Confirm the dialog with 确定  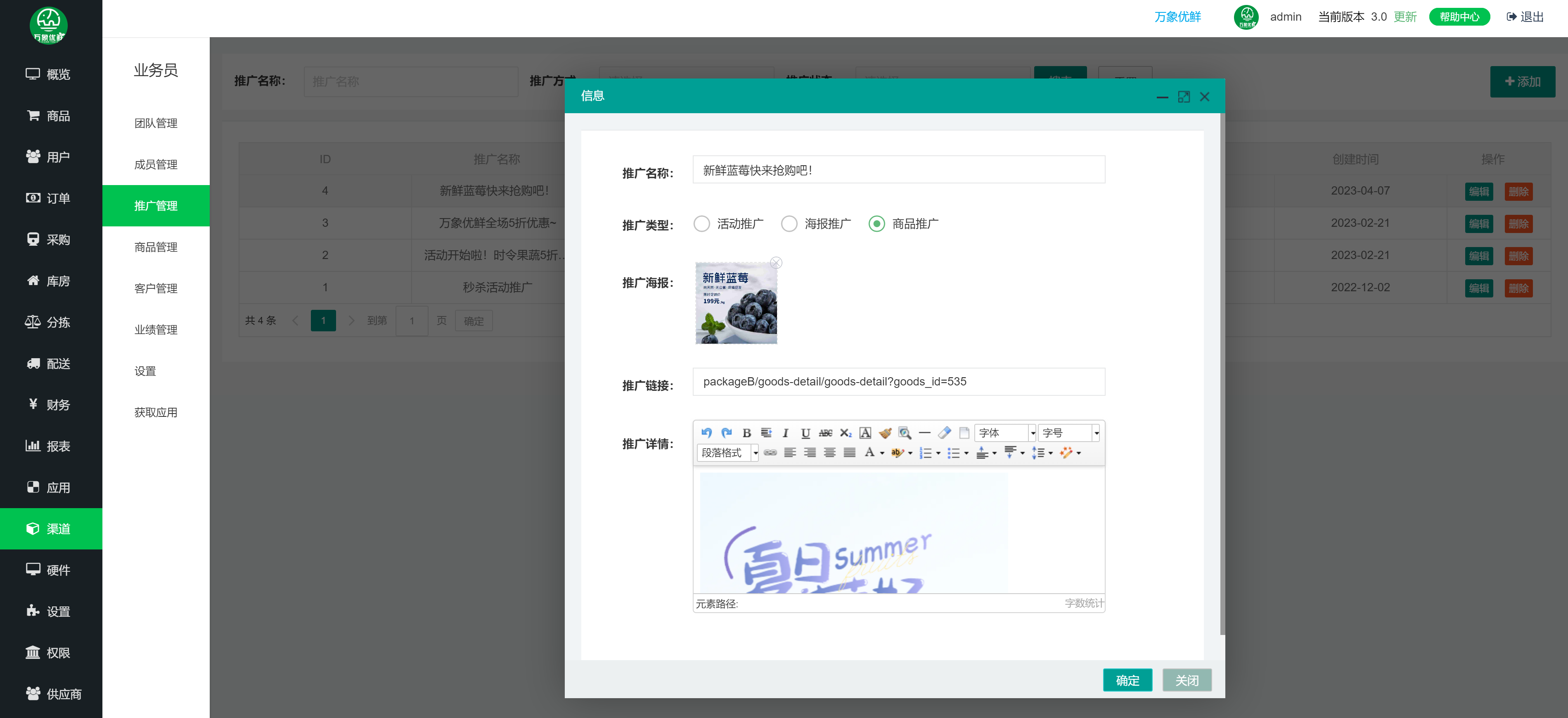click(1127, 680)
